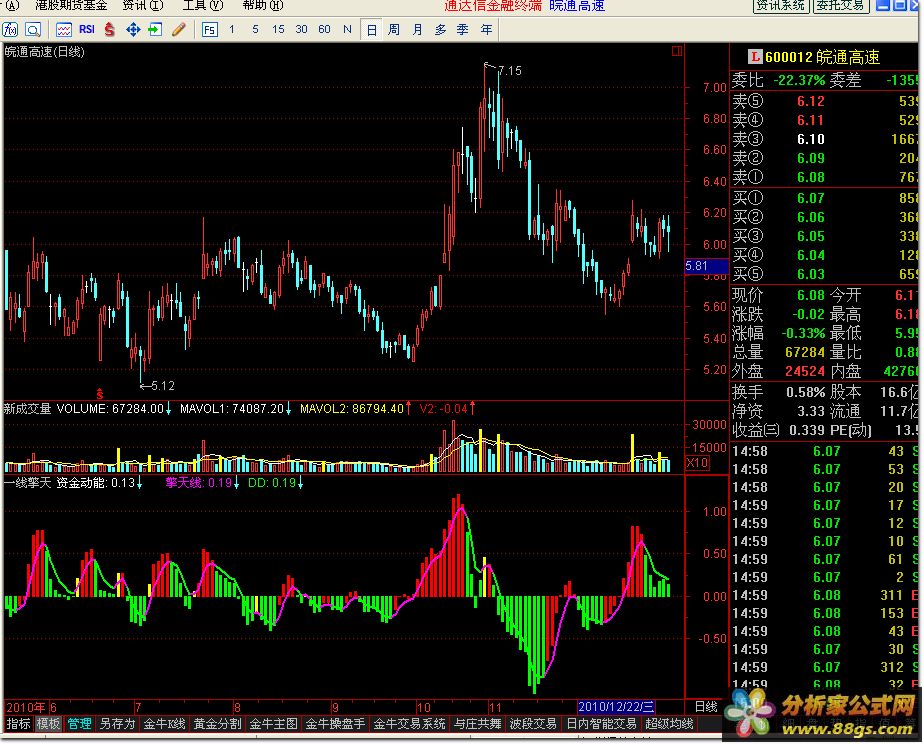This screenshot has width=924, height=744.
Task: Open the indicator chart wave icon
Action: [64, 29]
